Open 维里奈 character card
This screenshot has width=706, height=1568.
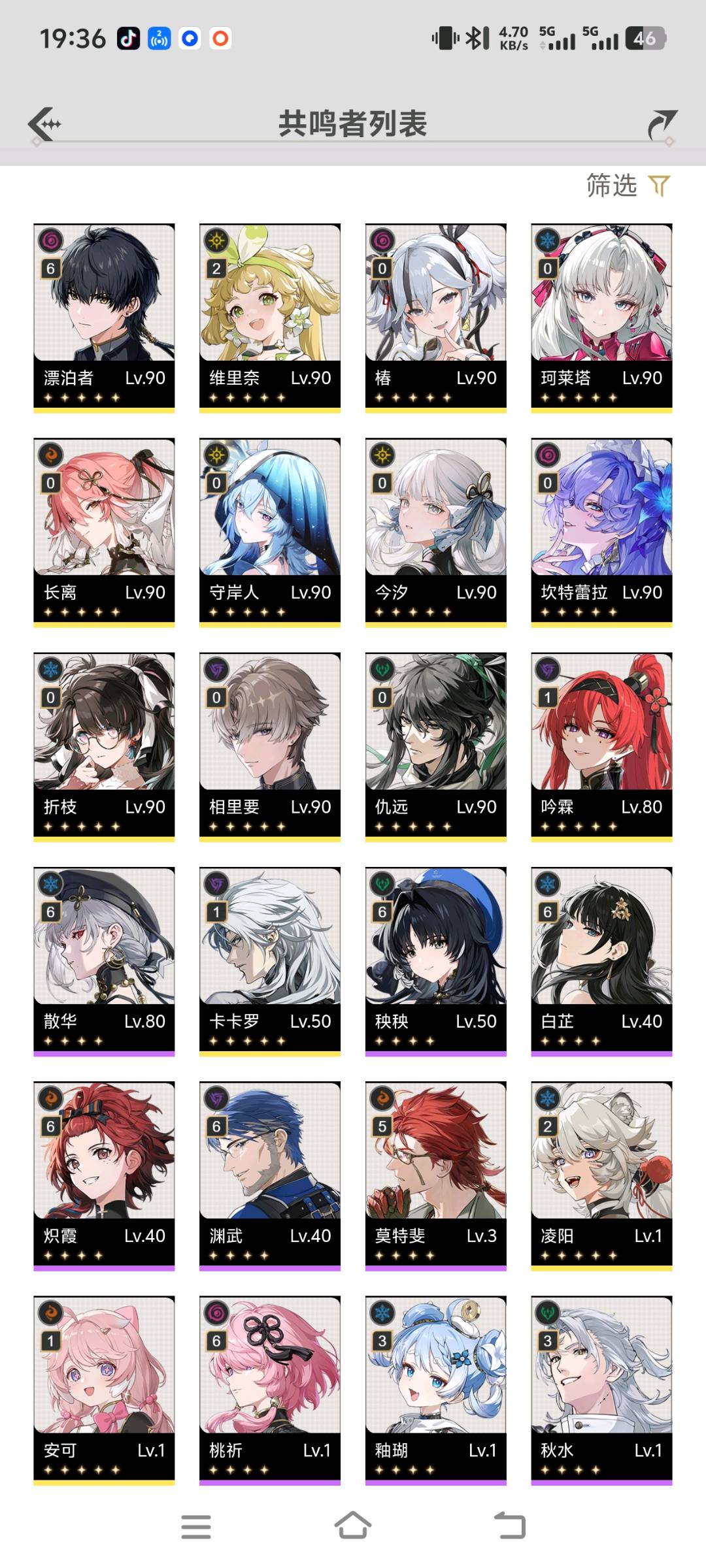pyautogui.click(x=270, y=318)
